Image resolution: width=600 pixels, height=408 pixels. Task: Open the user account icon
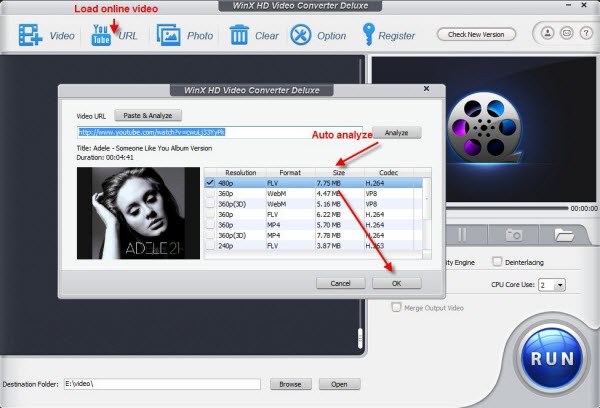(x=547, y=33)
